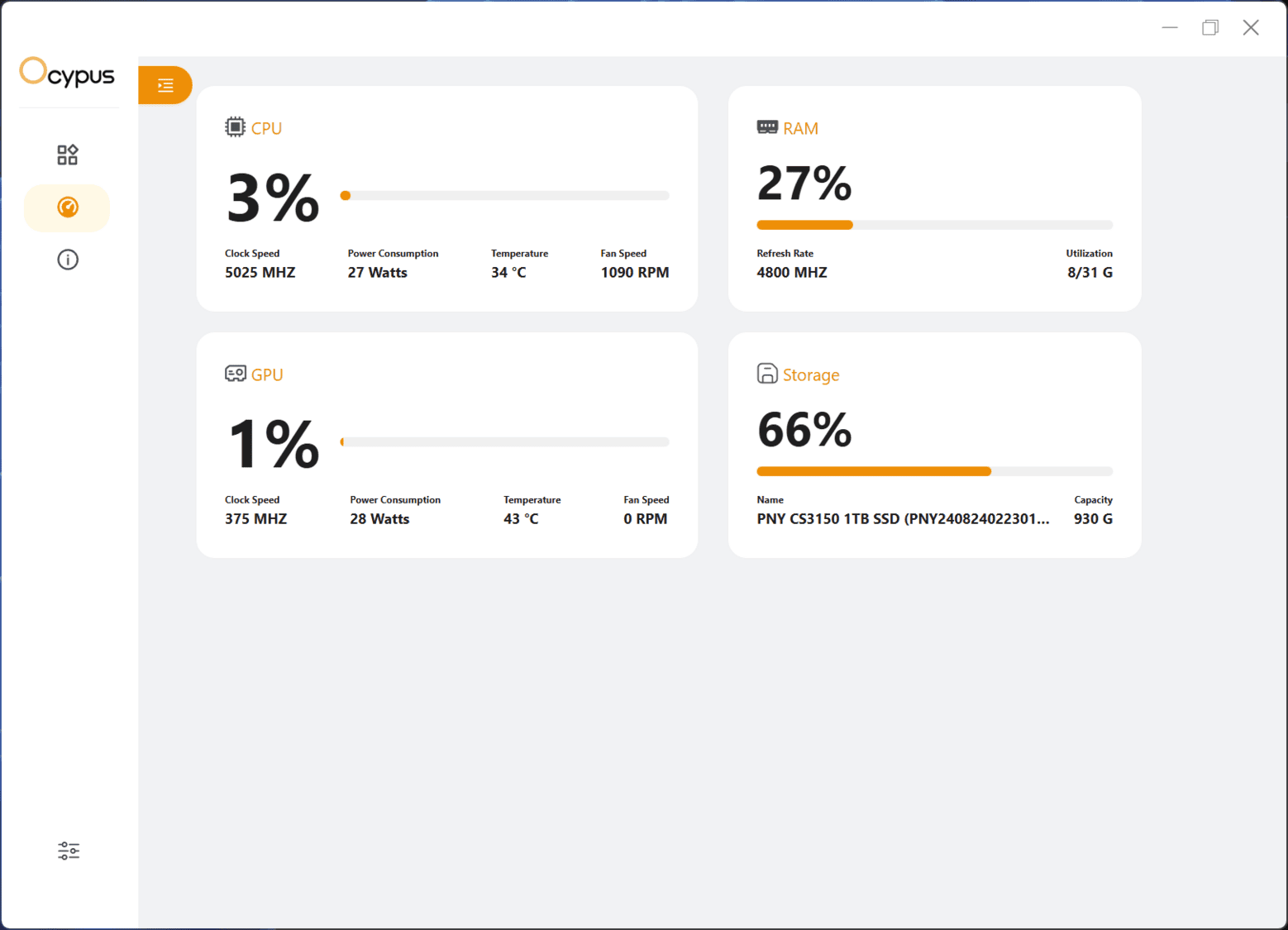Click the RAM utilization 8/31 G value

pos(1089,273)
